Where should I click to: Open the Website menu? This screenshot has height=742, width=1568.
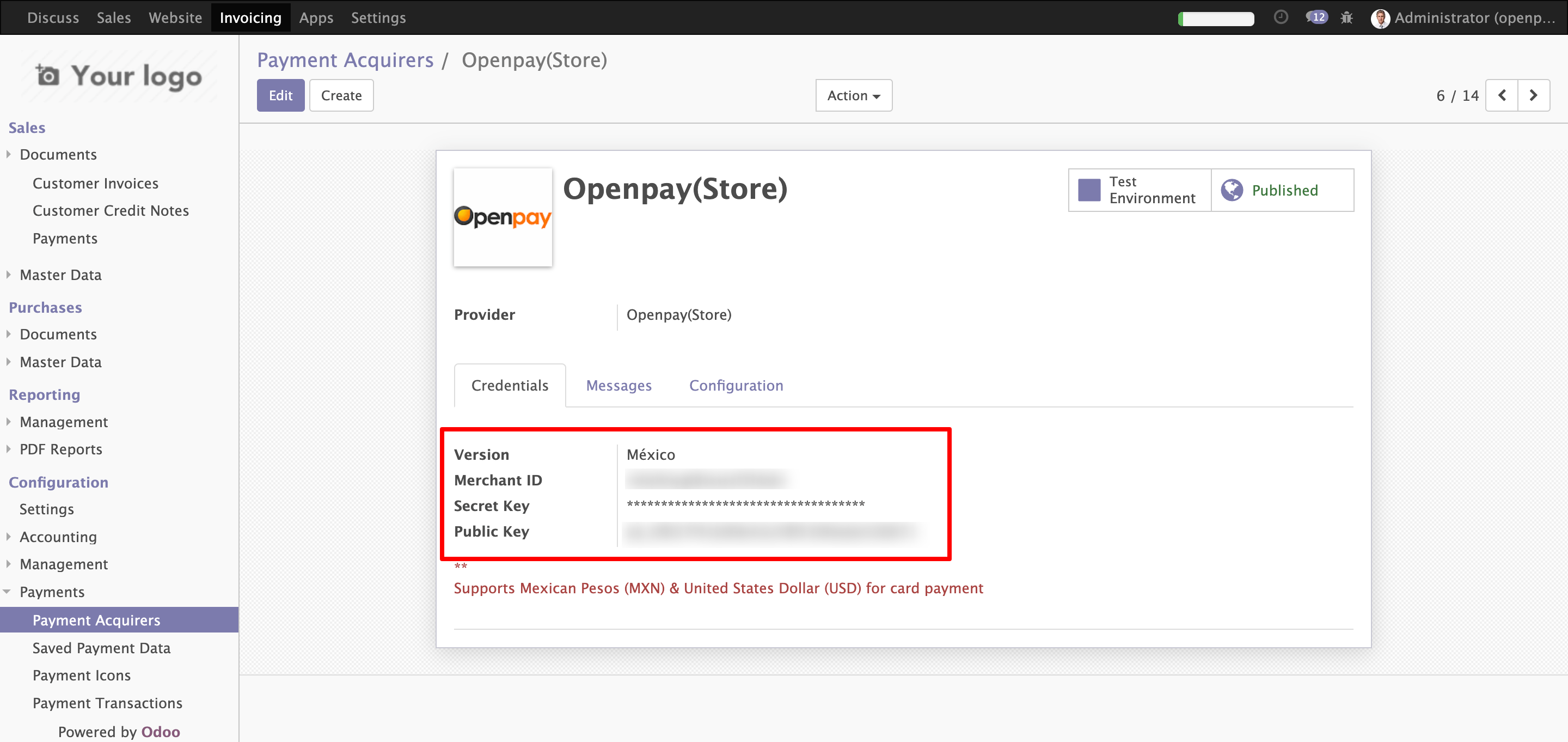pos(175,17)
